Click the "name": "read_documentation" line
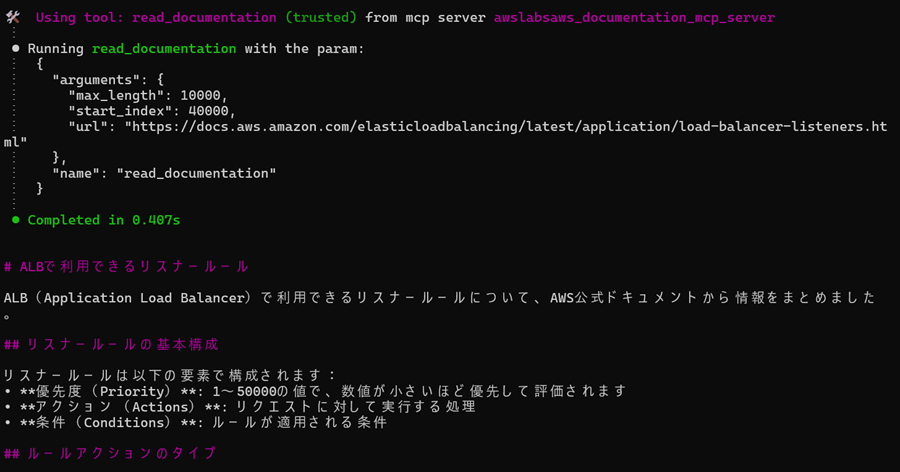Image resolution: width=900 pixels, height=472 pixels. click(164, 173)
